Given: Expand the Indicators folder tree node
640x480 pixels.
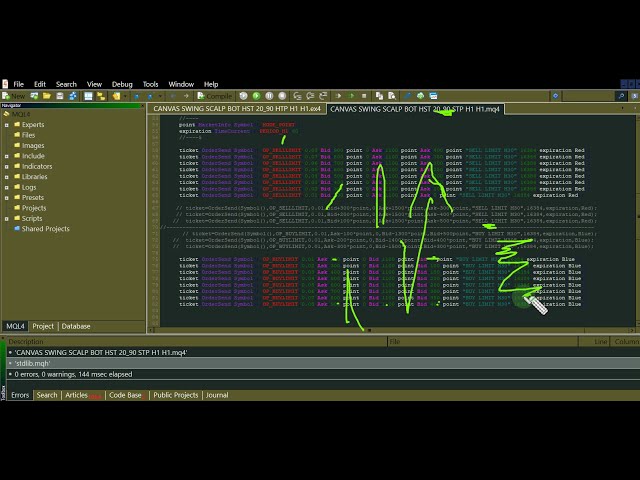Looking at the screenshot, I should pyautogui.click(x=7, y=166).
